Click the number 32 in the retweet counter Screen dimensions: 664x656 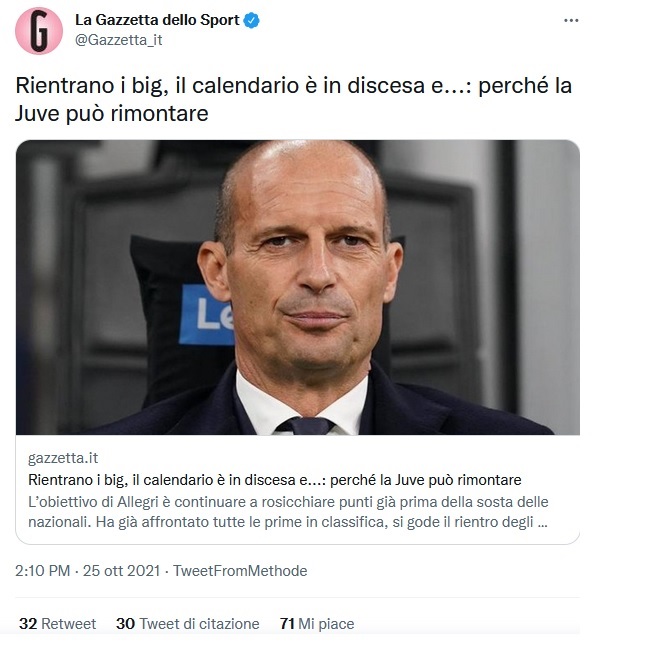(x=28, y=623)
